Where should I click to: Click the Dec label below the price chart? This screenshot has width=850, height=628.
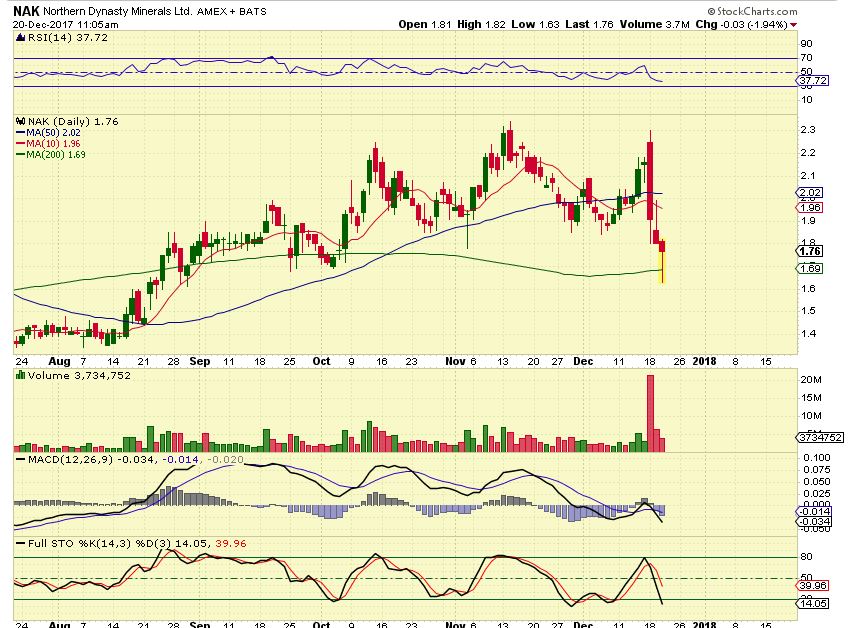[583, 361]
